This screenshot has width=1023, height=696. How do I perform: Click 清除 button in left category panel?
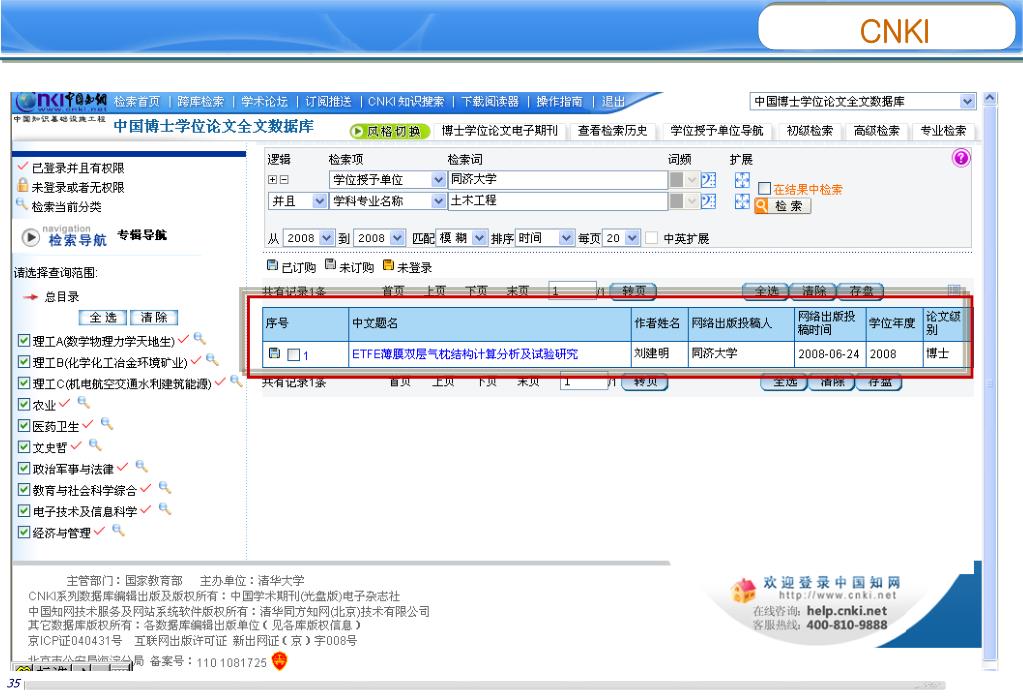click(154, 318)
